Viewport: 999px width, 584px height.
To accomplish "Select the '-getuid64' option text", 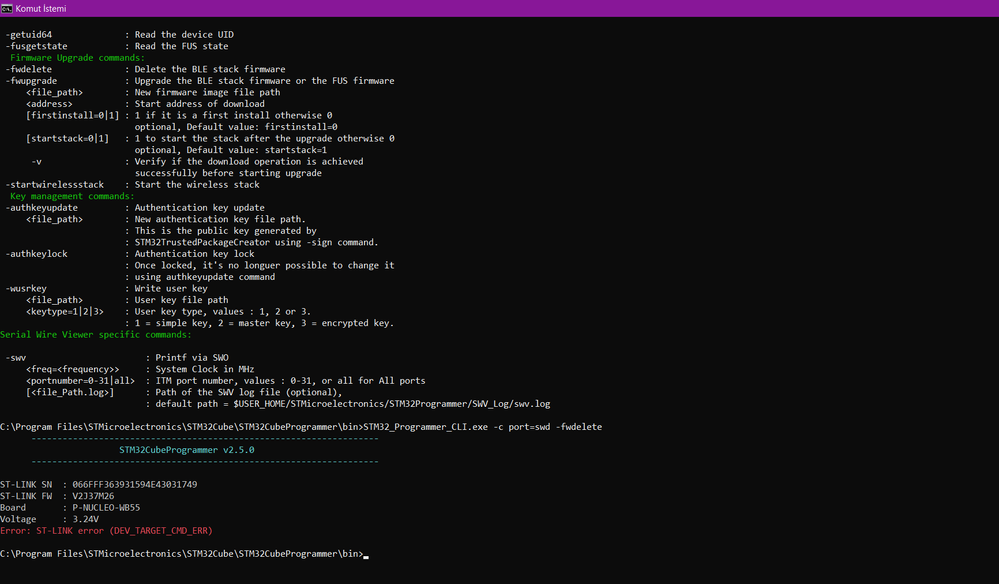I will [x=29, y=35].
